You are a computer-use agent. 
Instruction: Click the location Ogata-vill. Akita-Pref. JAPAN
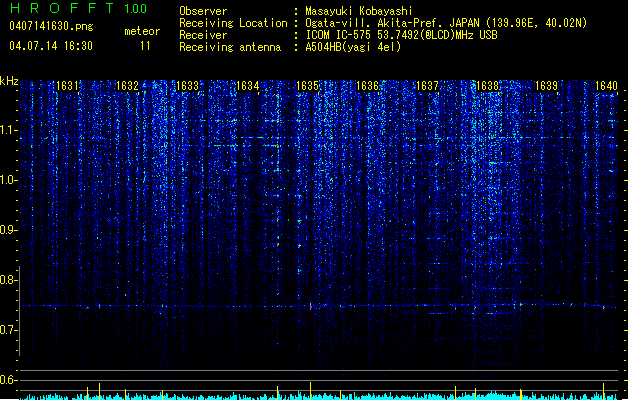tap(393, 23)
